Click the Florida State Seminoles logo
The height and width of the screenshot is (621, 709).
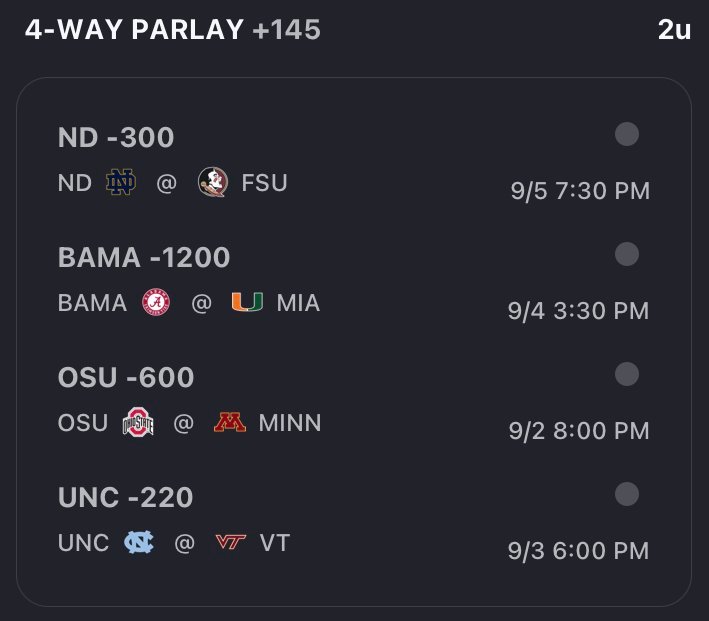[213, 182]
